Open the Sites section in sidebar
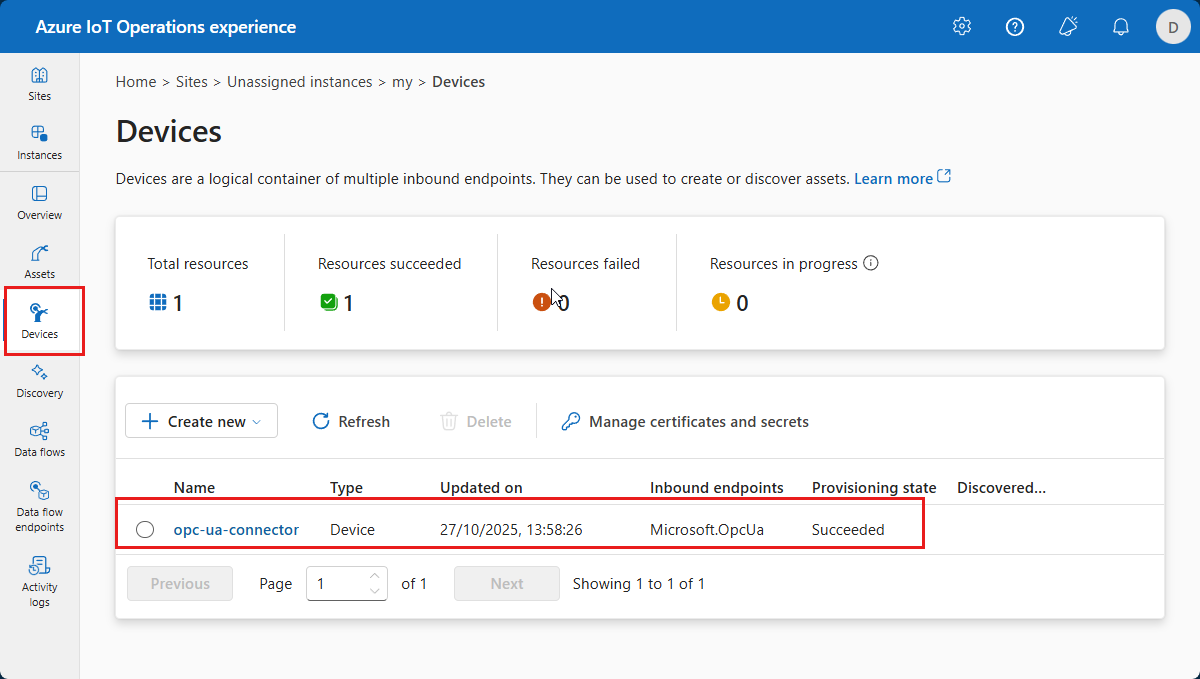 pyautogui.click(x=39, y=84)
